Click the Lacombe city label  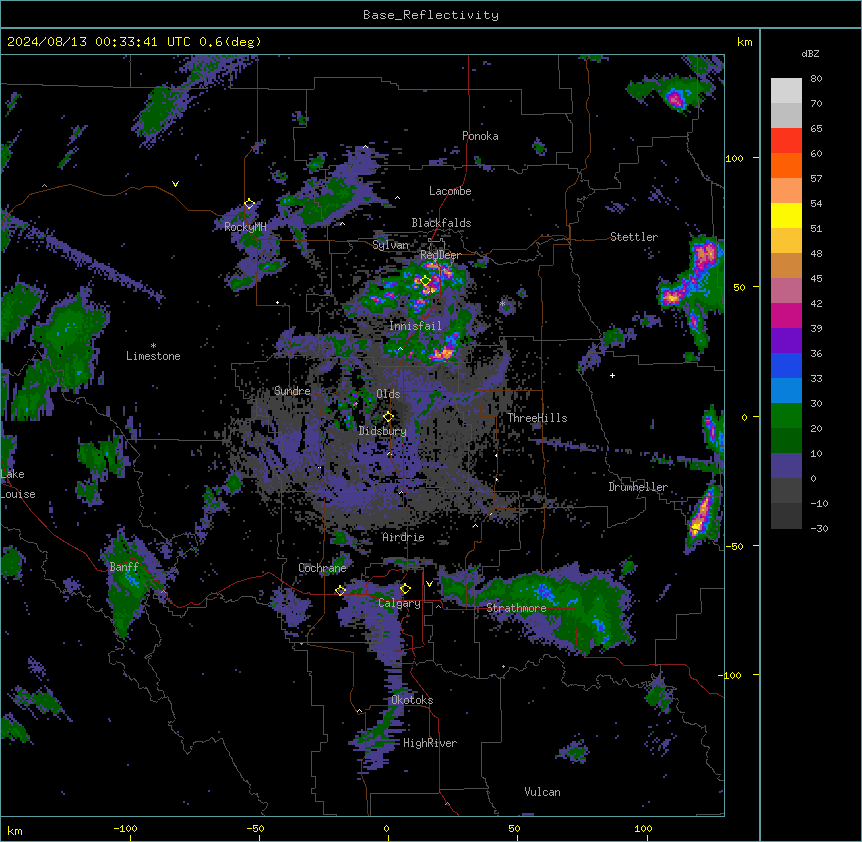point(450,191)
